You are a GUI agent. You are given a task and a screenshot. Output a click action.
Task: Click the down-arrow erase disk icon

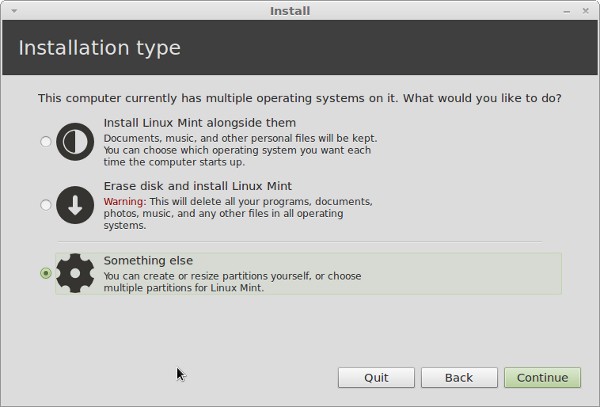[74, 205]
